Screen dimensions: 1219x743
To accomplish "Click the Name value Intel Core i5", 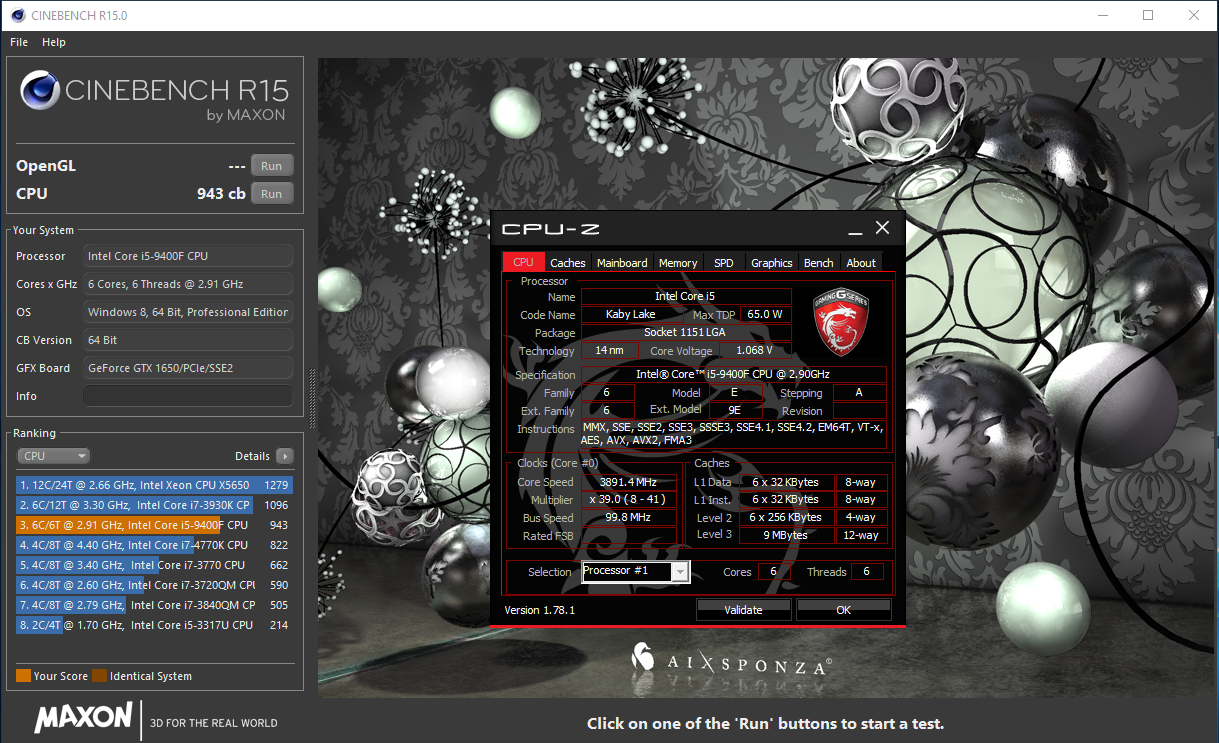I will pyautogui.click(x=686, y=296).
